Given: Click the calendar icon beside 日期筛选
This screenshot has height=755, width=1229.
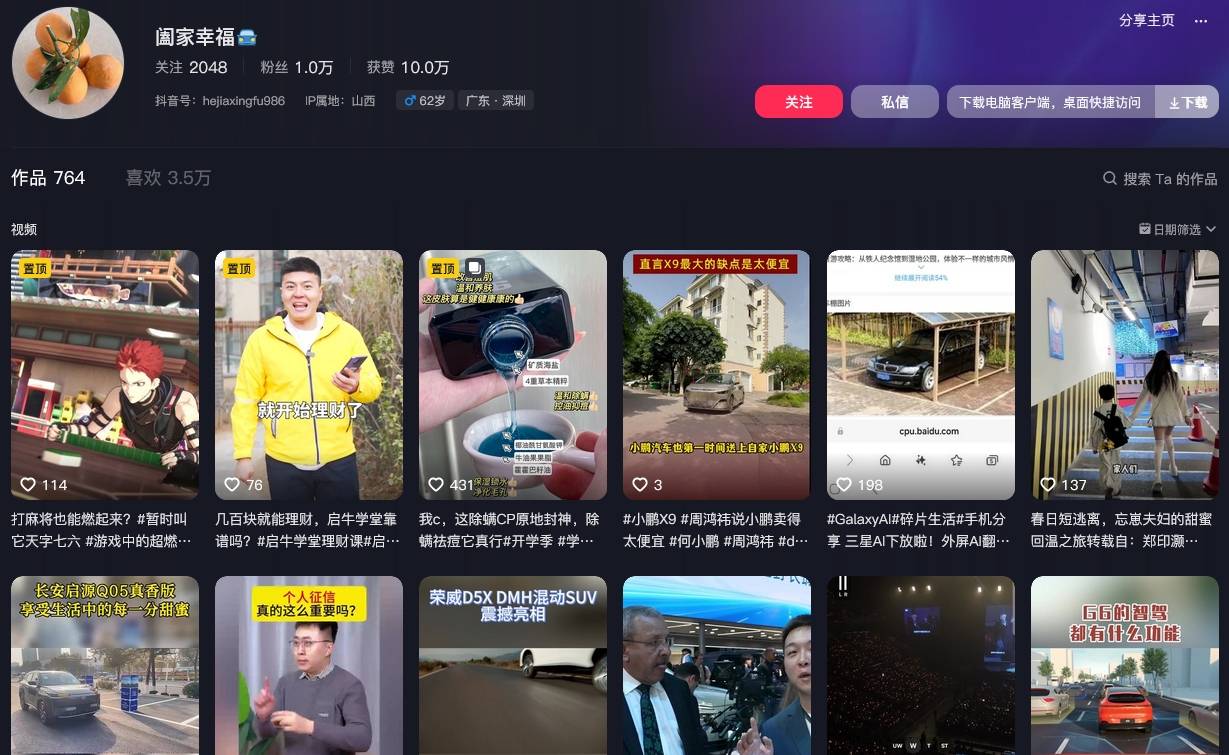Looking at the screenshot, I should 1144,229.
